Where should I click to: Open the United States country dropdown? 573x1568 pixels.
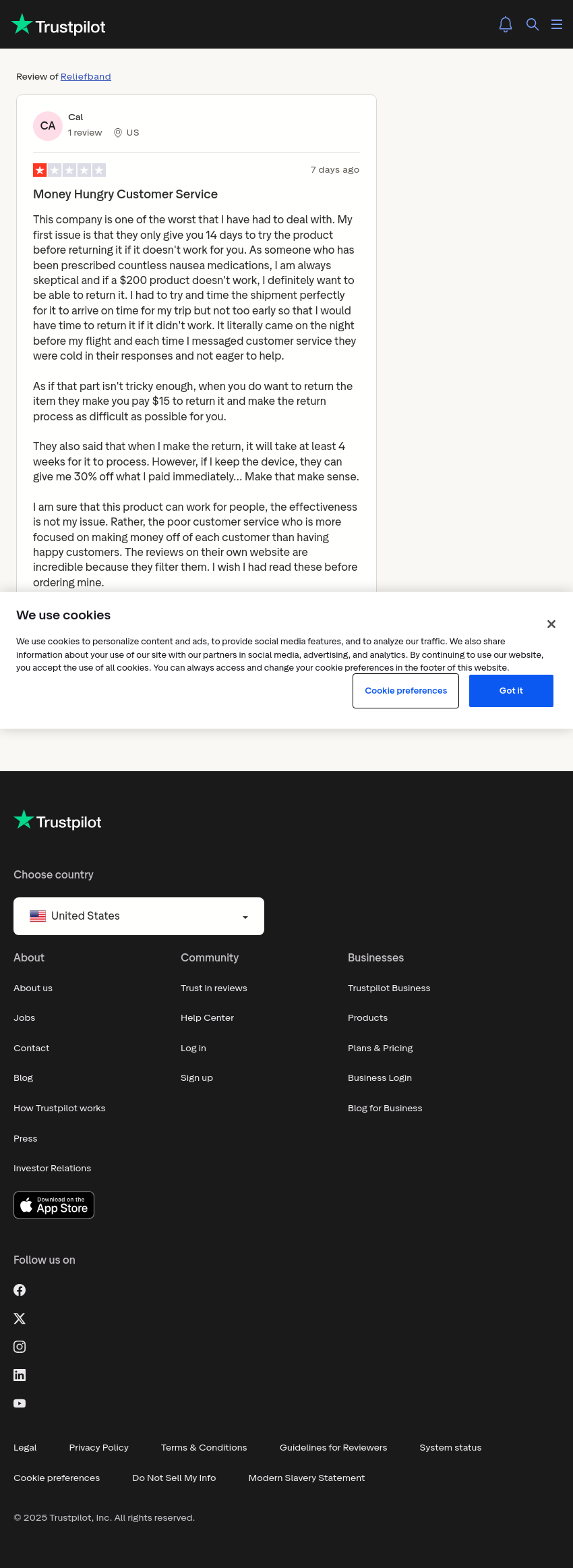coord(139,916)
